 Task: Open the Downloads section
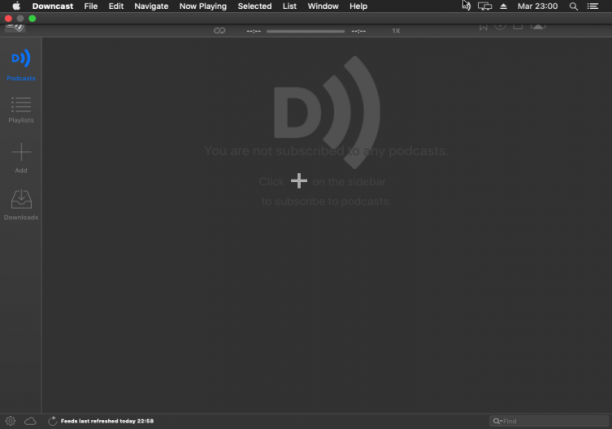point(21,205)
